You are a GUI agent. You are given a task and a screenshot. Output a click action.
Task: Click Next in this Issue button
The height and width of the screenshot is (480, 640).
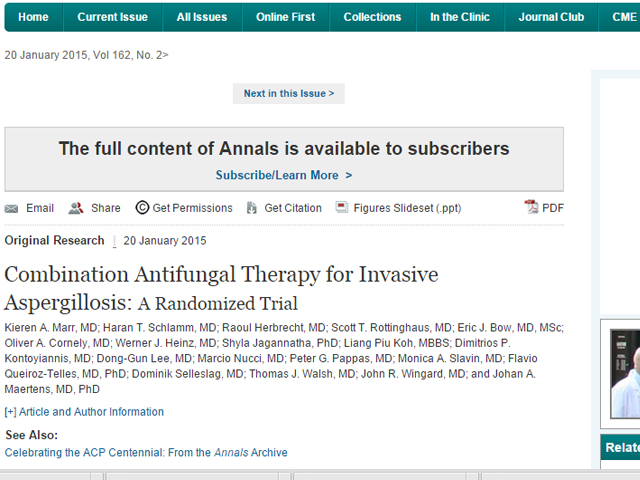click(x=289, y=93)
